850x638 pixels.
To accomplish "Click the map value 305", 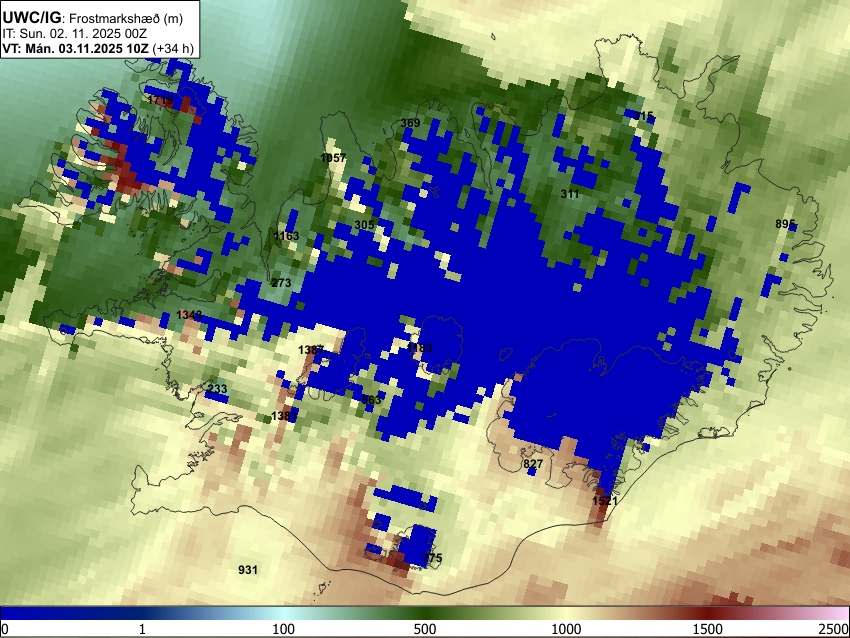I will pyautogui.click(x=364, y=225).
